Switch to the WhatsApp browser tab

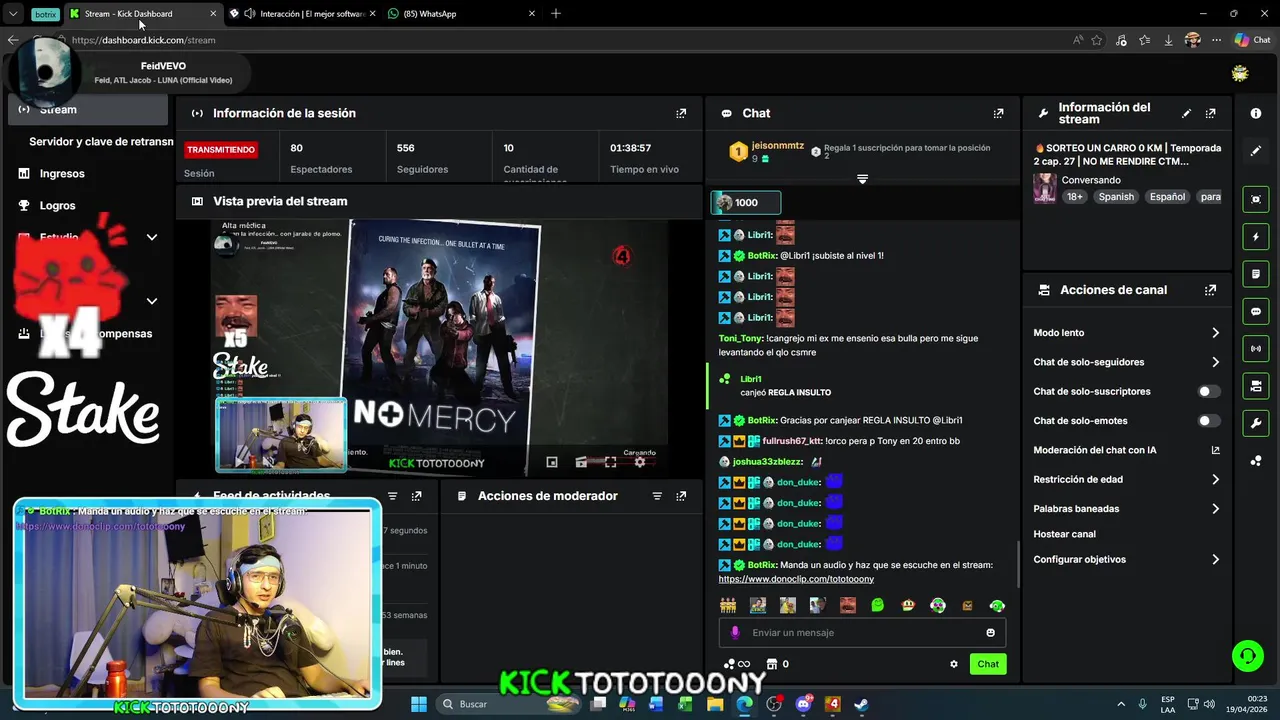pyautogui.click(x=462, y=14)
